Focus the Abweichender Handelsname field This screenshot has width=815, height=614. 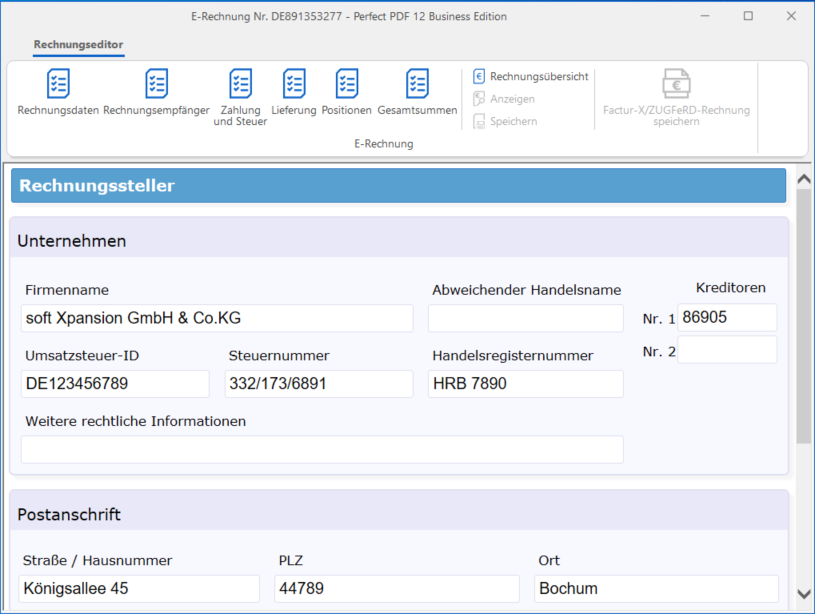525,318
